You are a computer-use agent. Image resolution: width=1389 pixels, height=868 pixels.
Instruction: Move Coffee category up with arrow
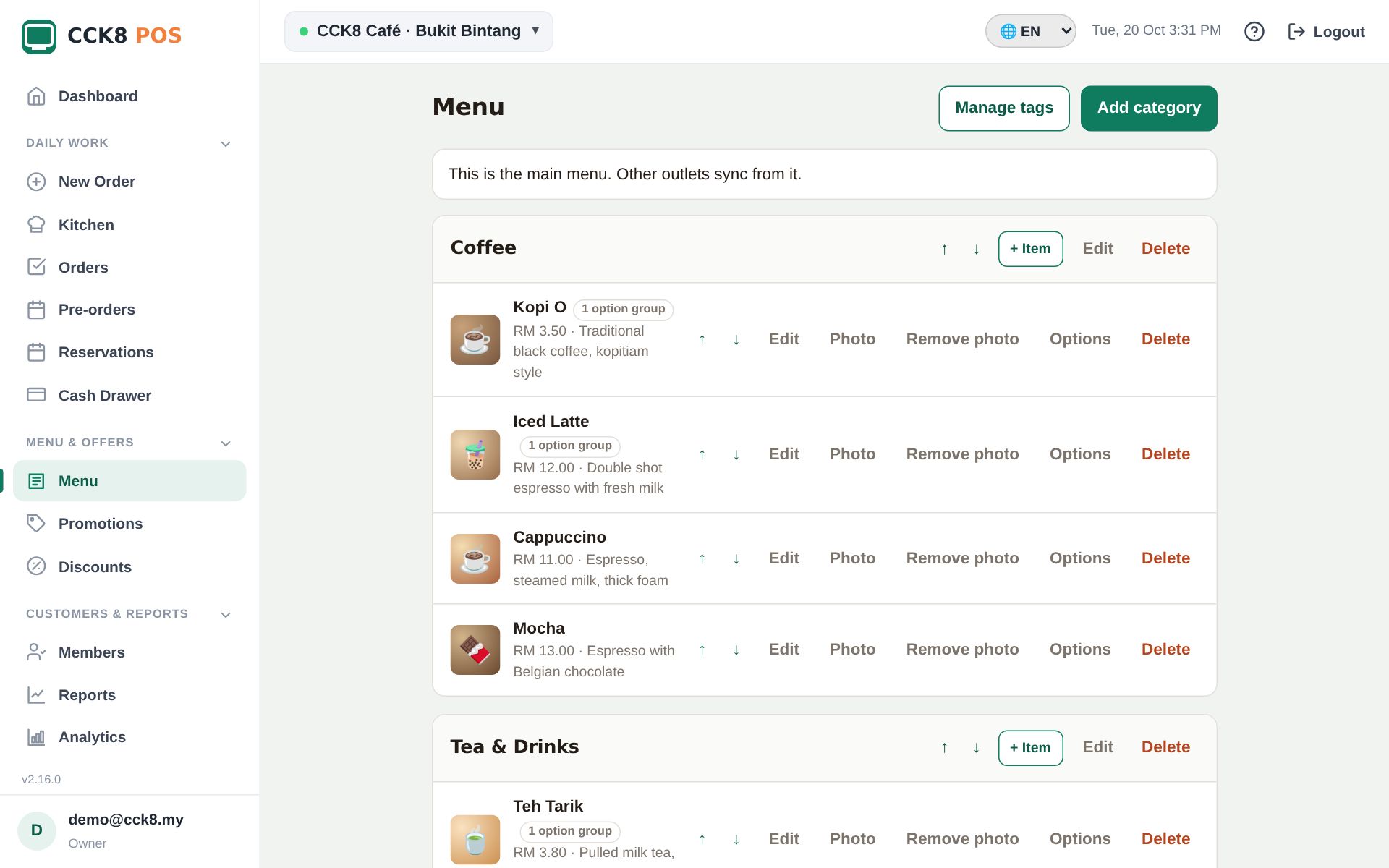944,249
